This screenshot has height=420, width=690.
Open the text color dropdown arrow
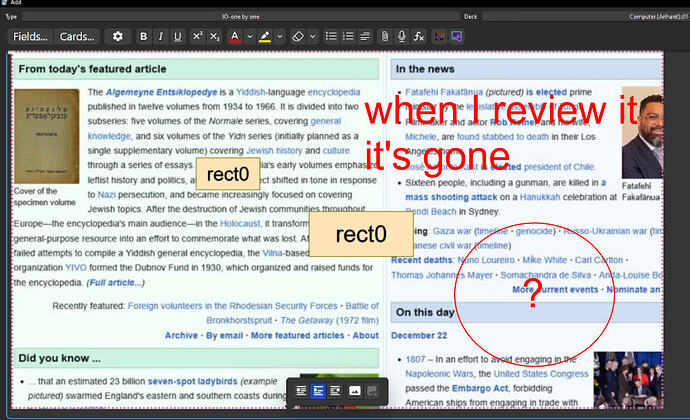[x=248, y=36]
